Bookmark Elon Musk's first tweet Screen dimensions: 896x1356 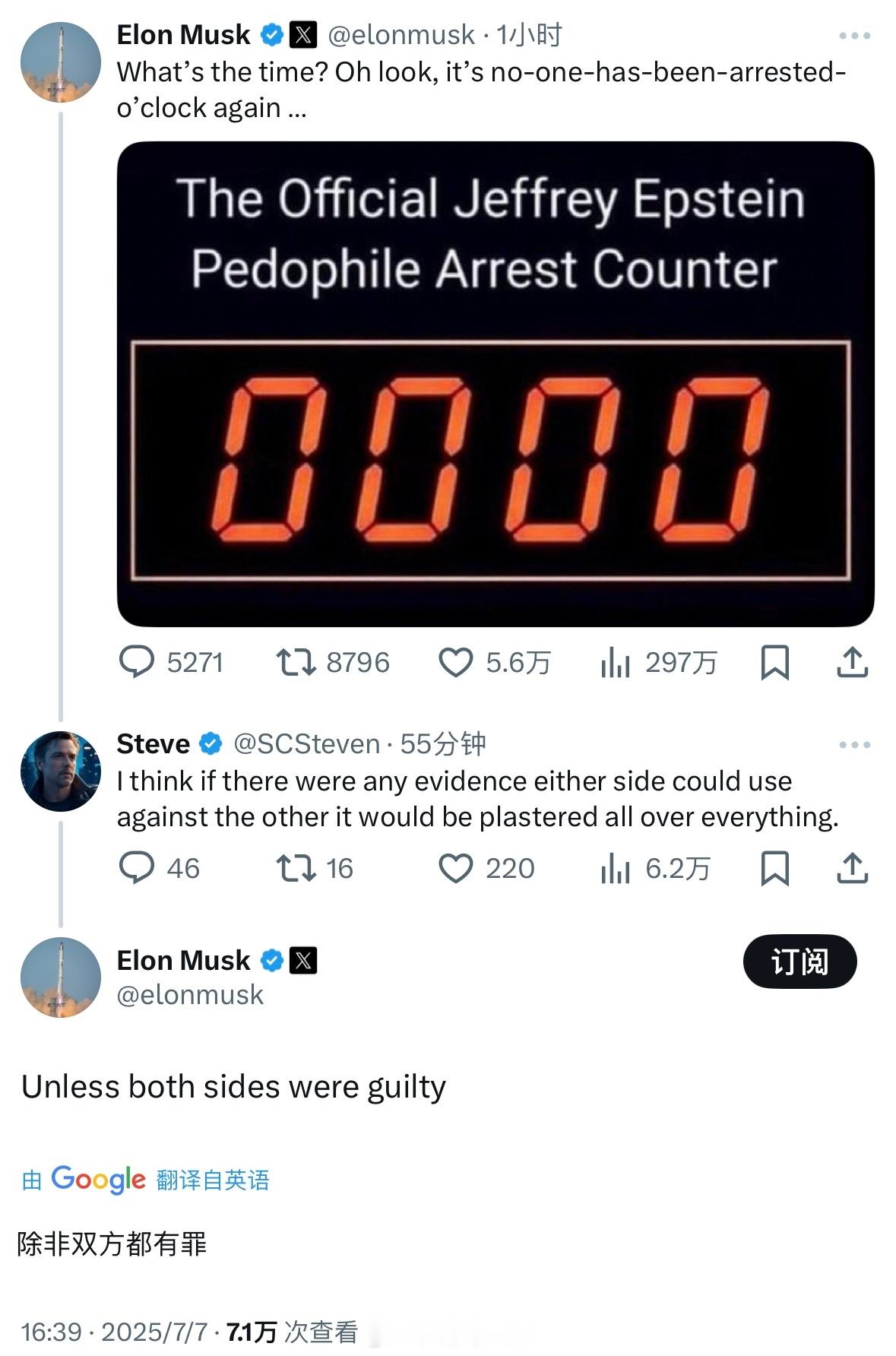(774, 662)
